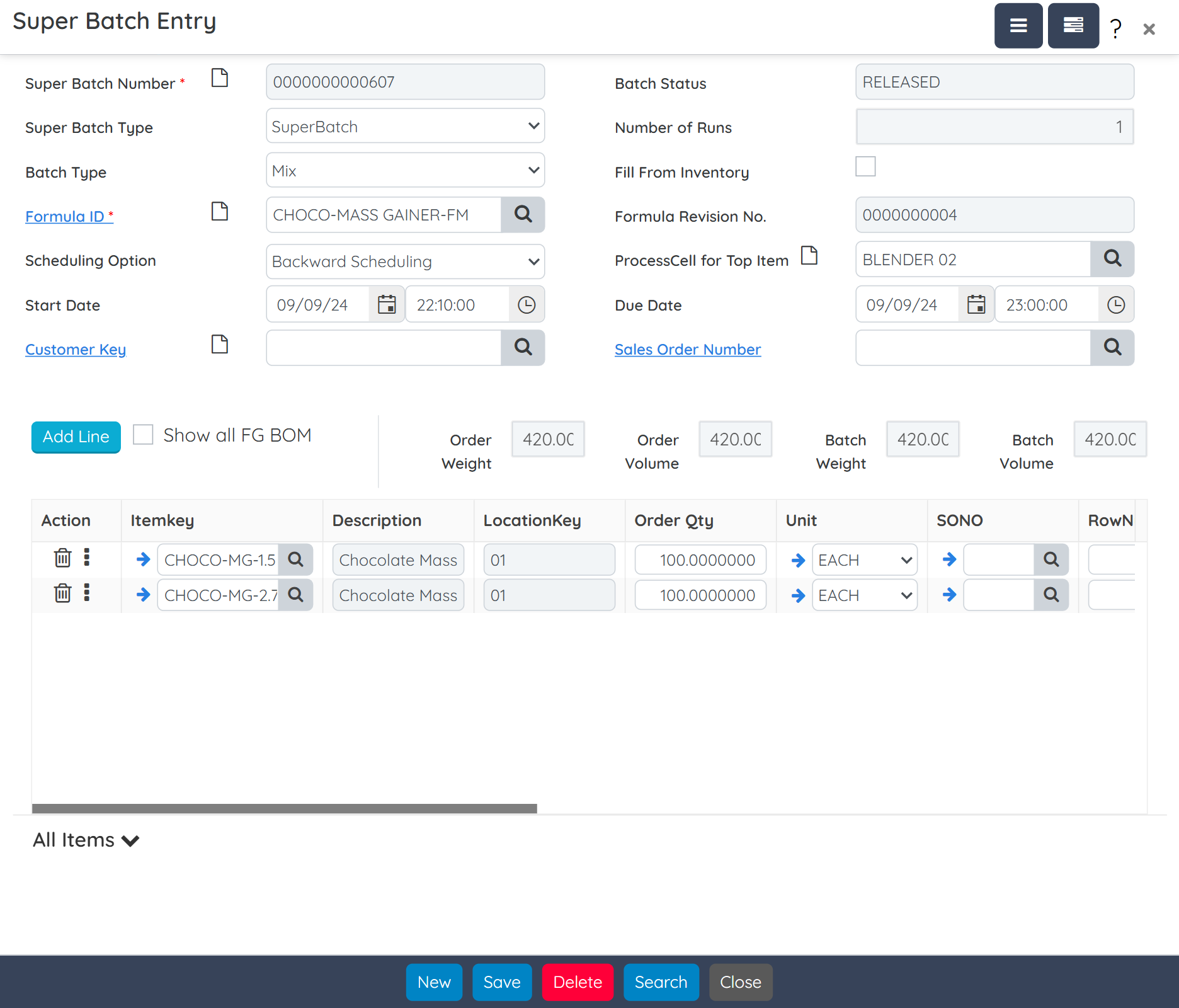The image size is (1179, 1008).
Task: Open the Unit dropdown on the first line
Action: click(x=864, y=559)
